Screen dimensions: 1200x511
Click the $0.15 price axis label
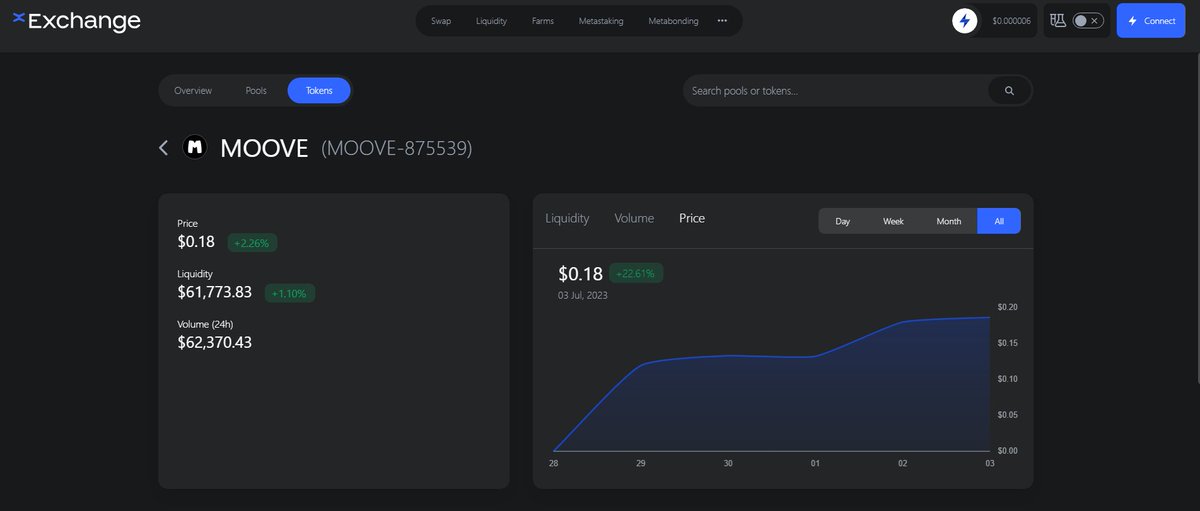point(1007,343)
